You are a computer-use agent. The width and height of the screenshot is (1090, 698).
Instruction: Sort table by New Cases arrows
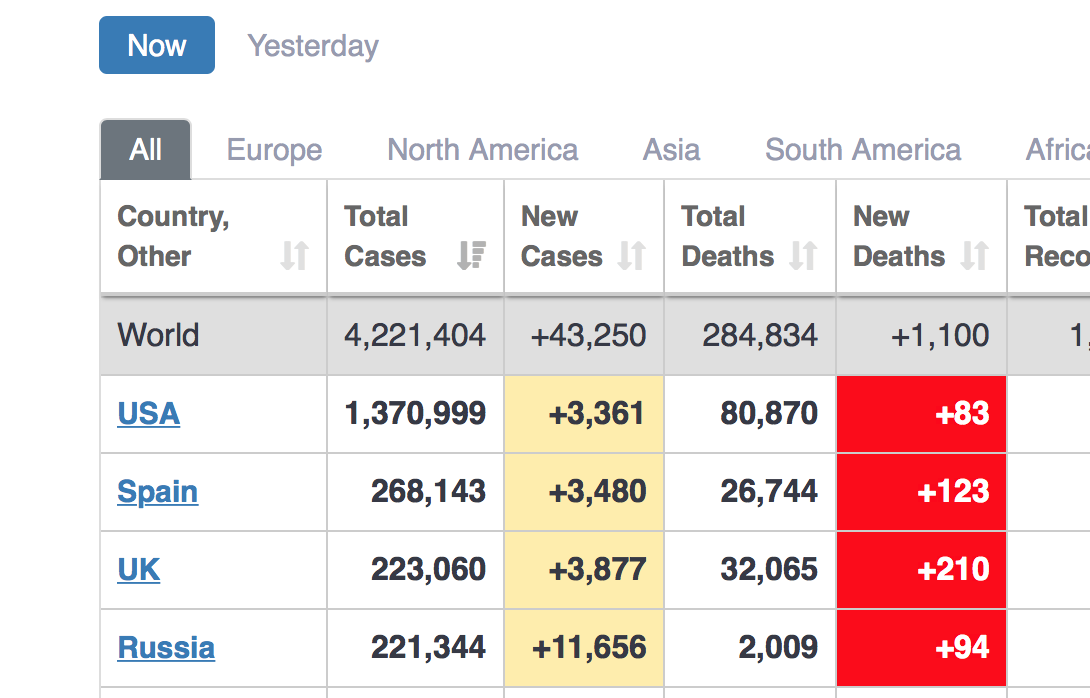click(631, 256)
